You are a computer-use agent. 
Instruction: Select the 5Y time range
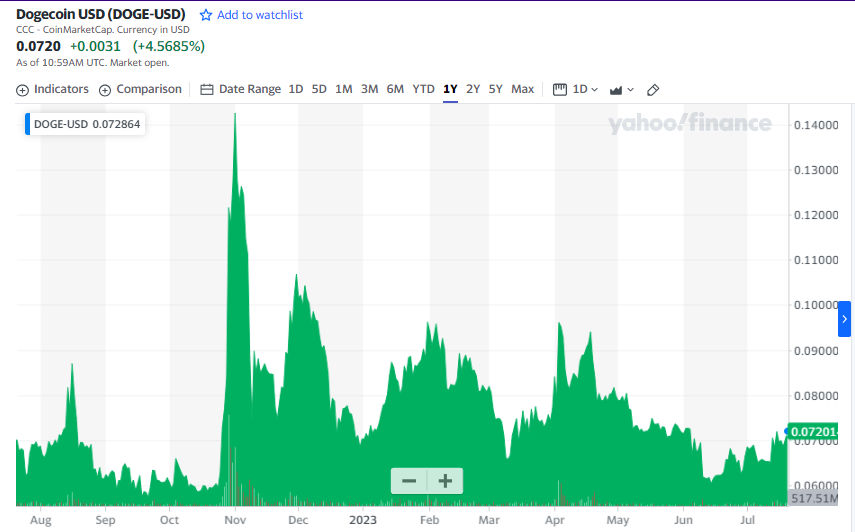coord(496,89)
